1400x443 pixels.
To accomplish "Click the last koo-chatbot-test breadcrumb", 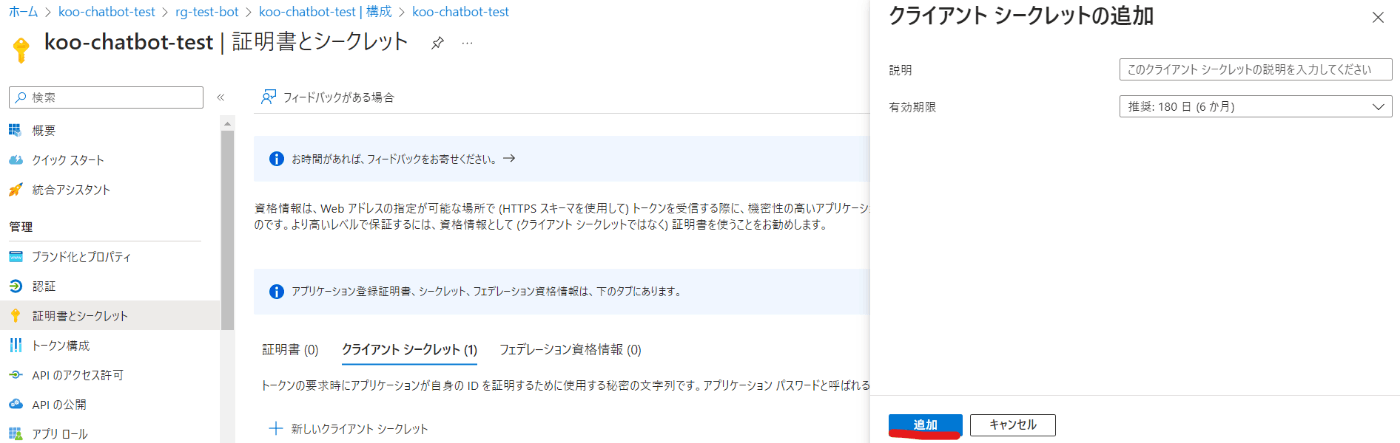I will coord(460,12).
